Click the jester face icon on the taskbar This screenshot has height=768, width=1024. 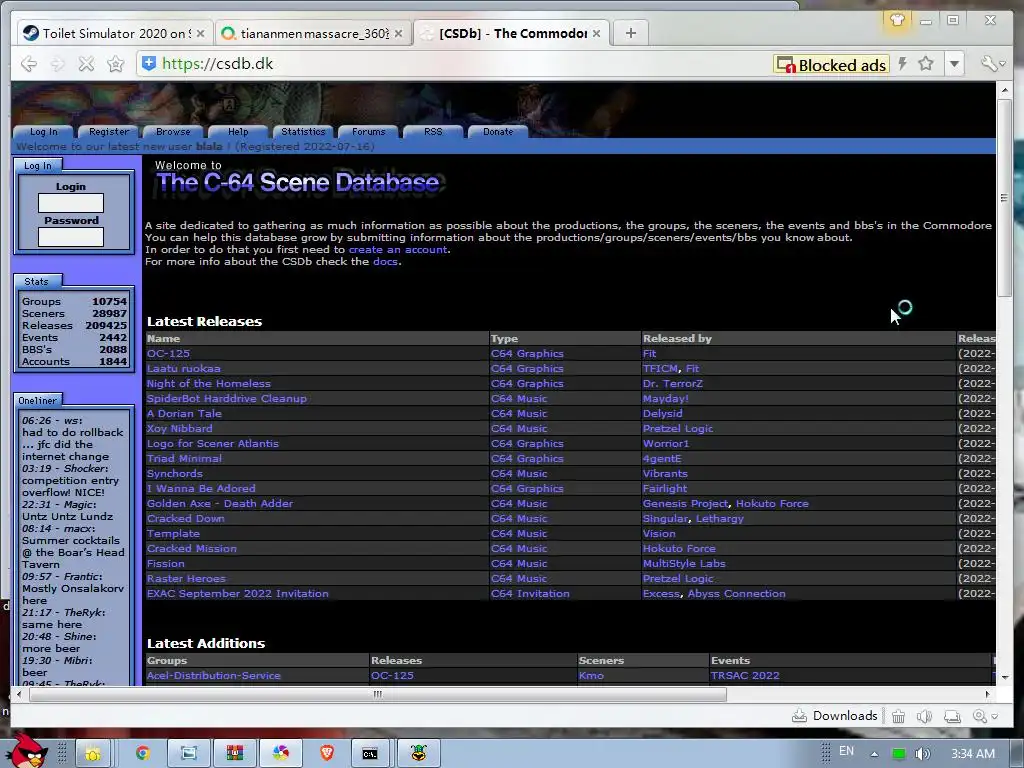[x=419, y=753]
